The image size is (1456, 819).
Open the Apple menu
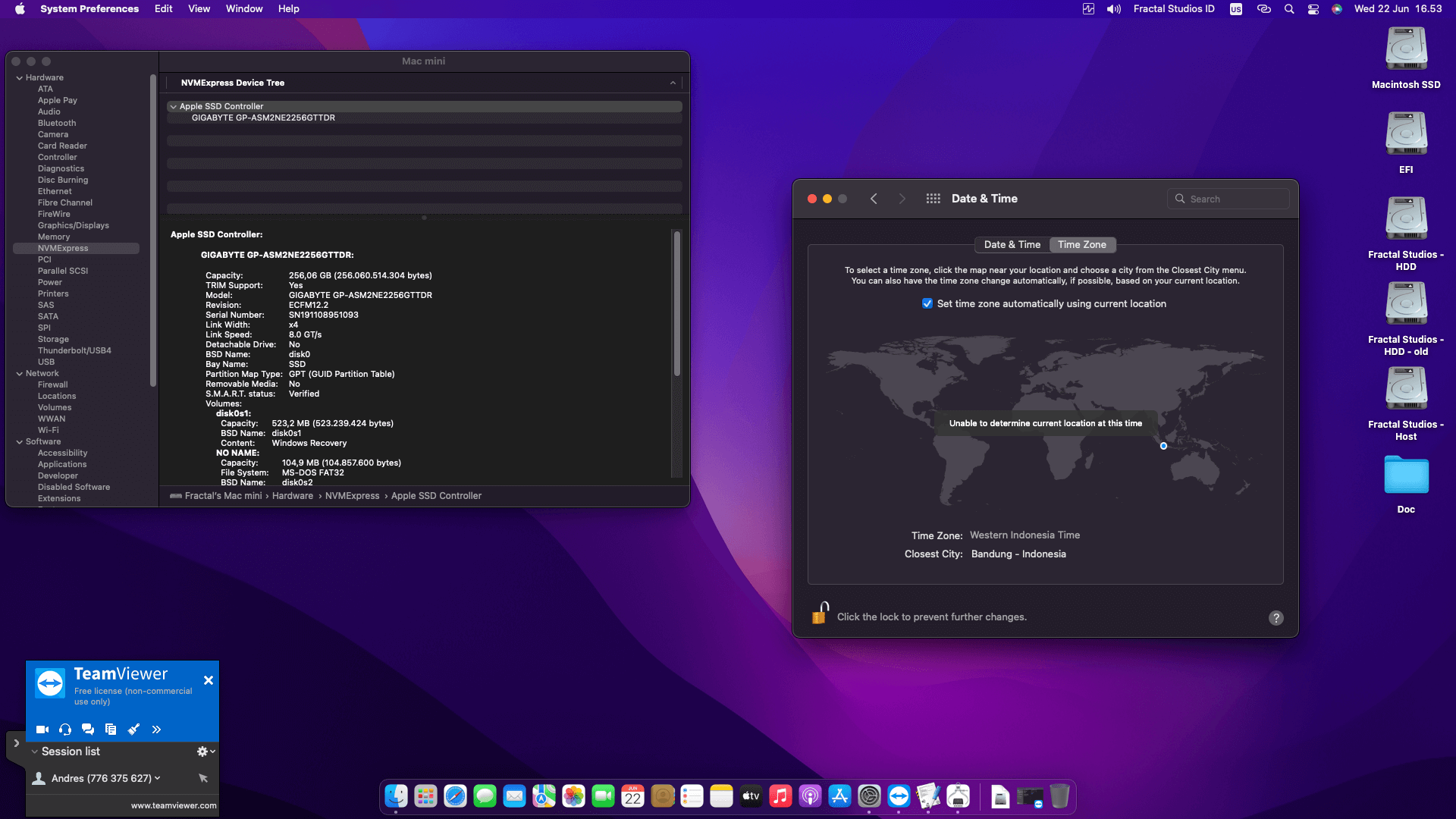[x=20, y=9]
